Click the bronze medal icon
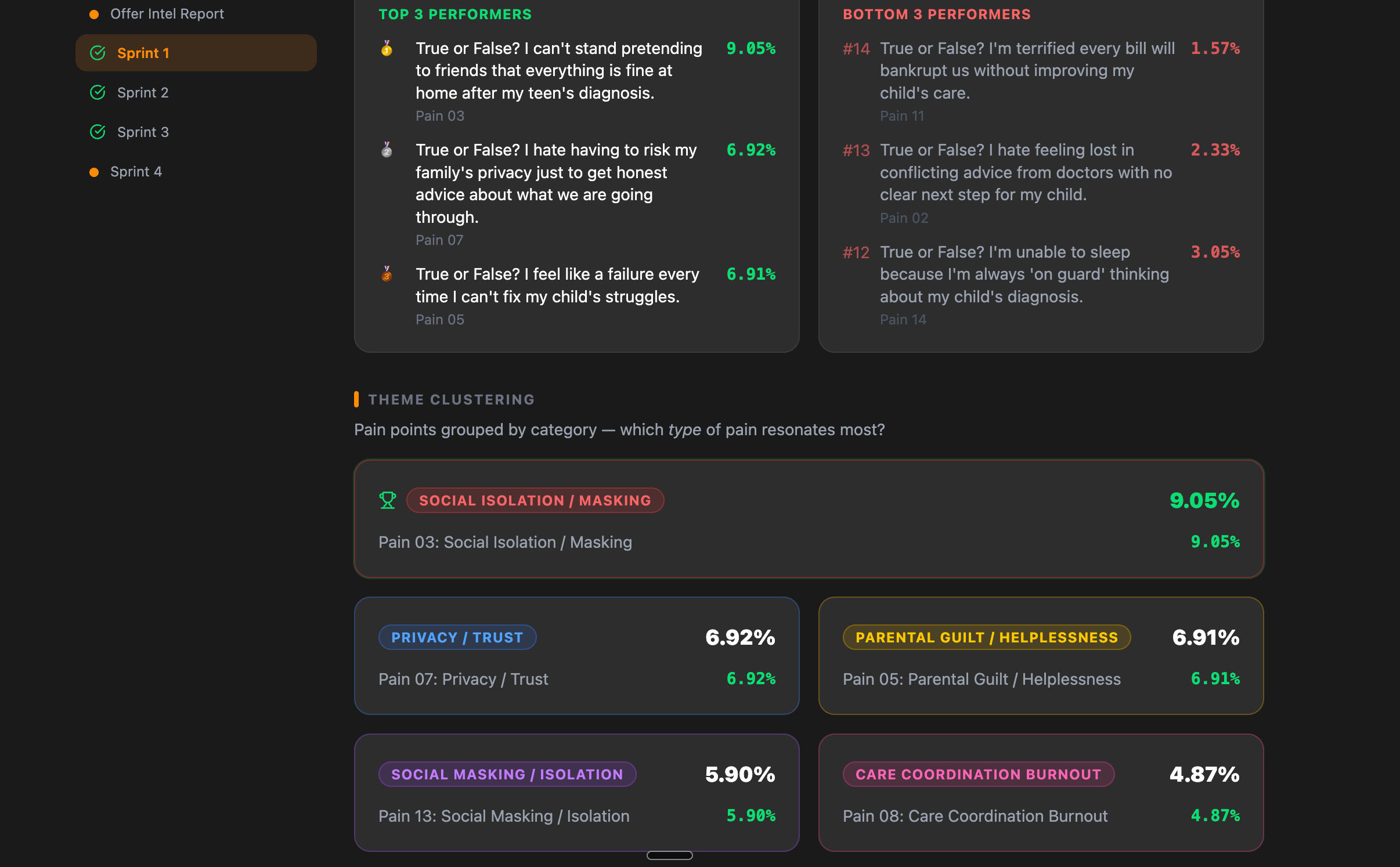The image size is (1400, 867). (x=387, y=273)
